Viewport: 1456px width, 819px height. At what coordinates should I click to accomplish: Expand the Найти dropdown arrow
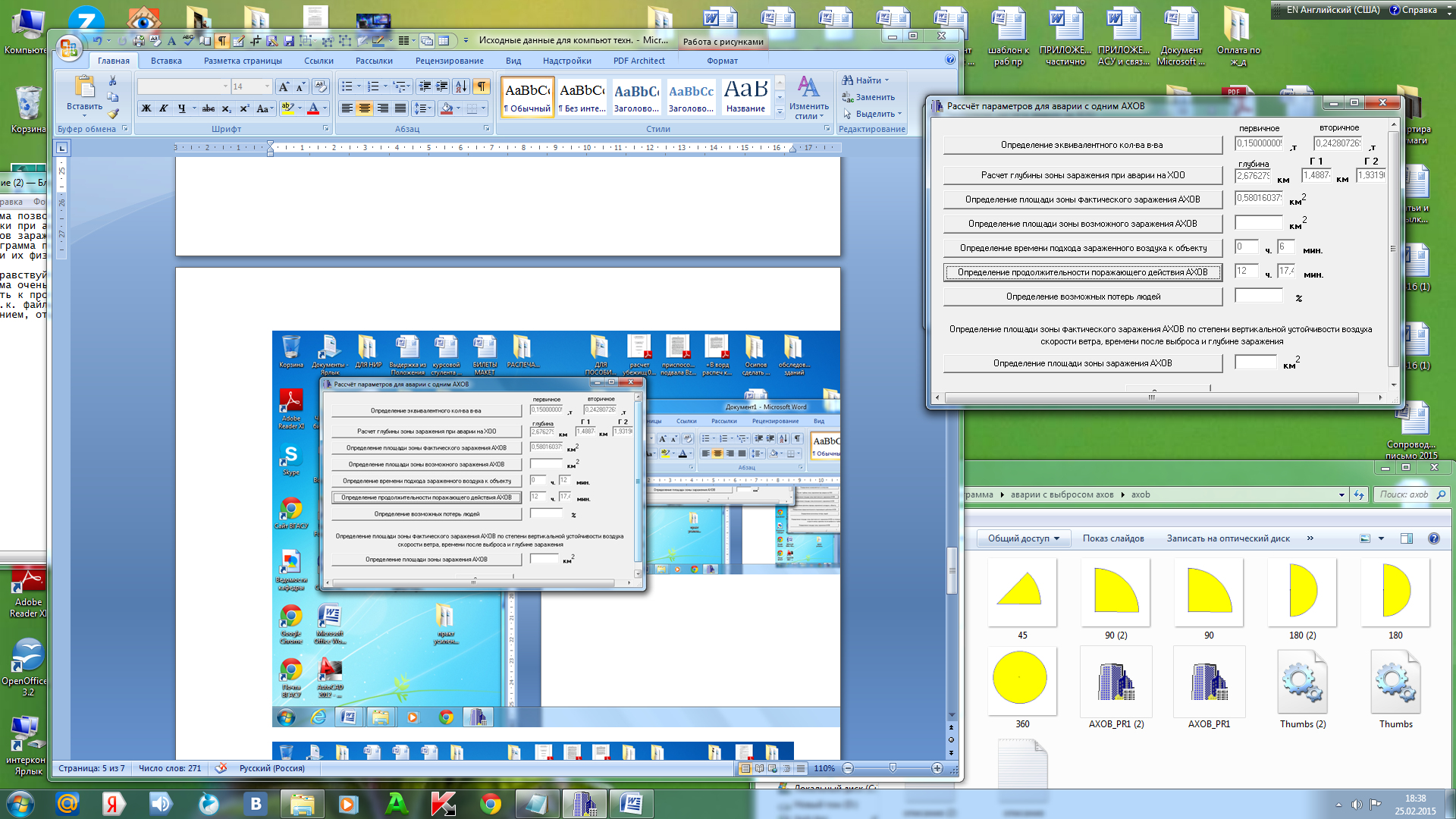point(886,80)
